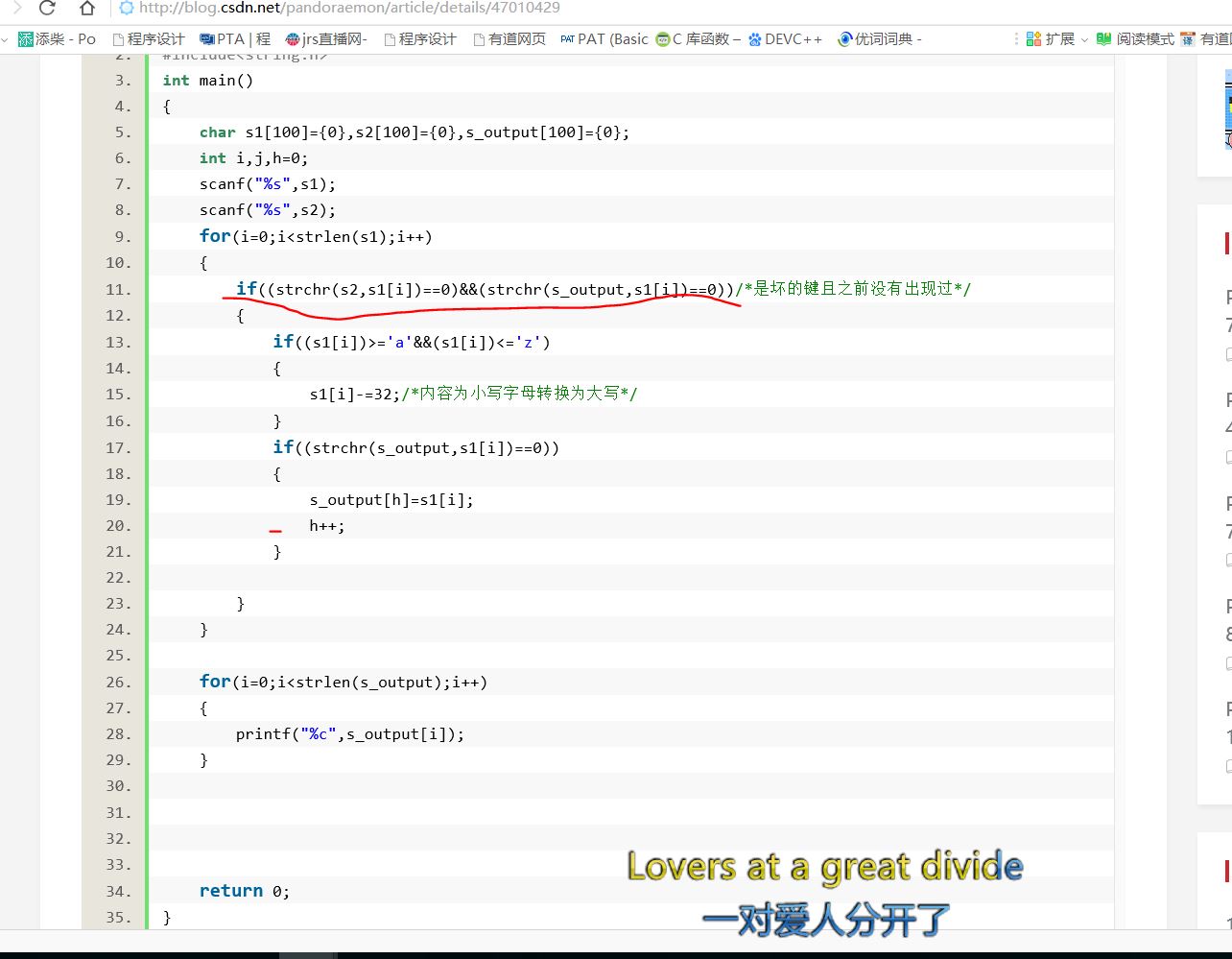Viewport: 1232px width, 959px height.
Task: Click the 'int main()' code line
Action: point(208,80)
